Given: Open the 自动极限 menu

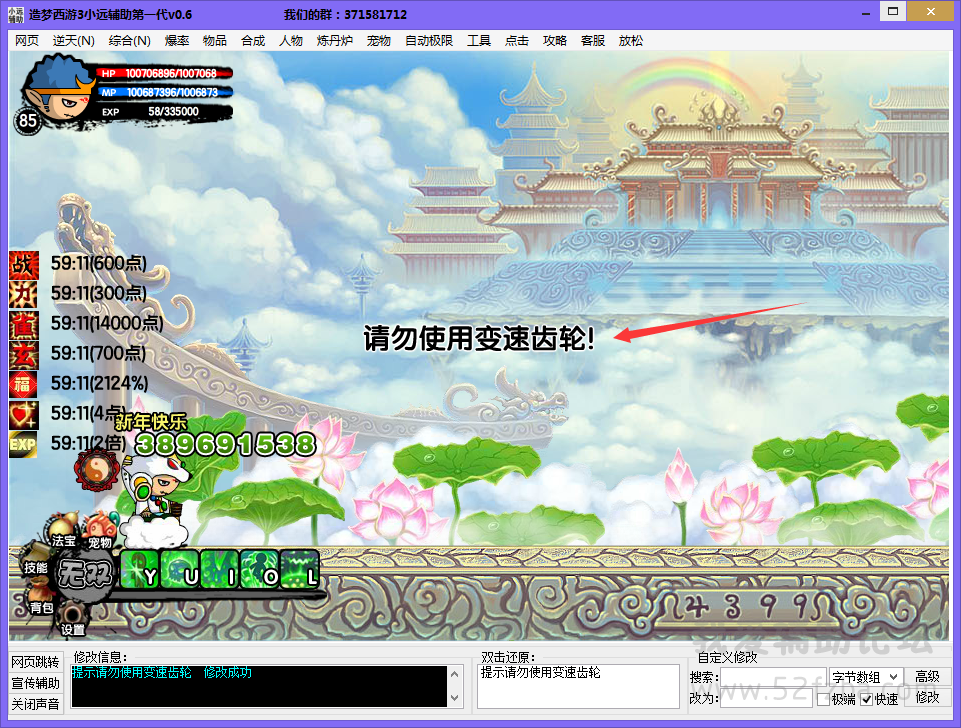Looking at the screenshot, I should click(429, 41).
